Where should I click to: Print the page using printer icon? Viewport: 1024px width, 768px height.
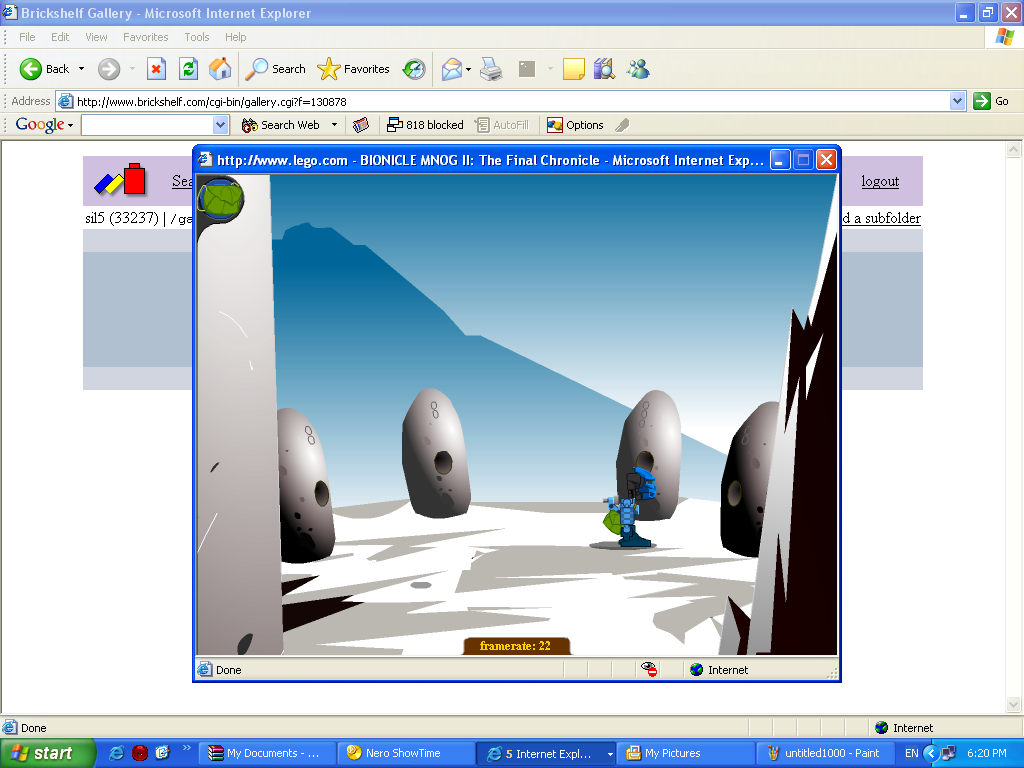[491, 69]
